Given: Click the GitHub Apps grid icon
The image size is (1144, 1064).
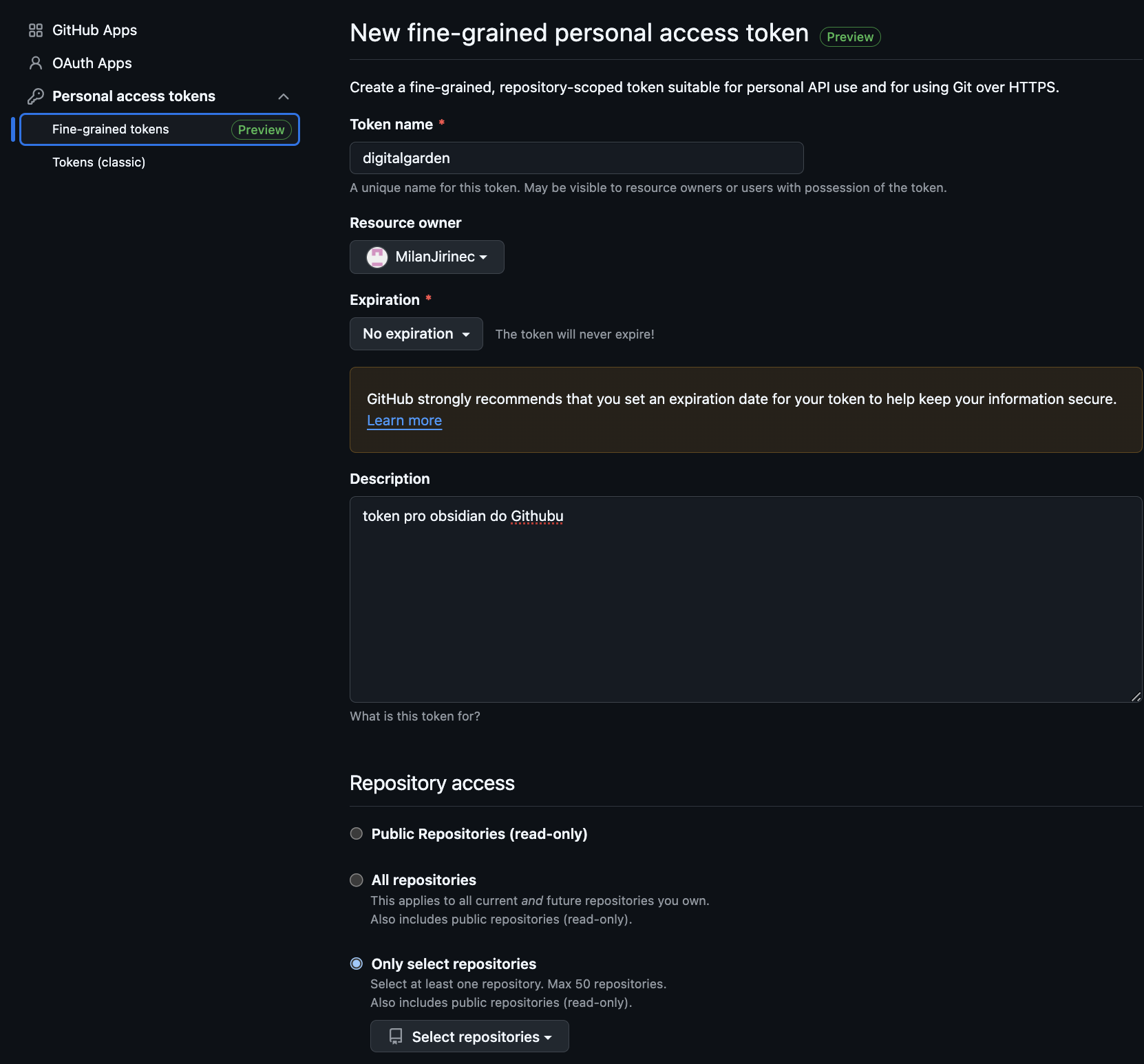Looking at the screenshot, I should pyautogui.click(x=36, y=30).
